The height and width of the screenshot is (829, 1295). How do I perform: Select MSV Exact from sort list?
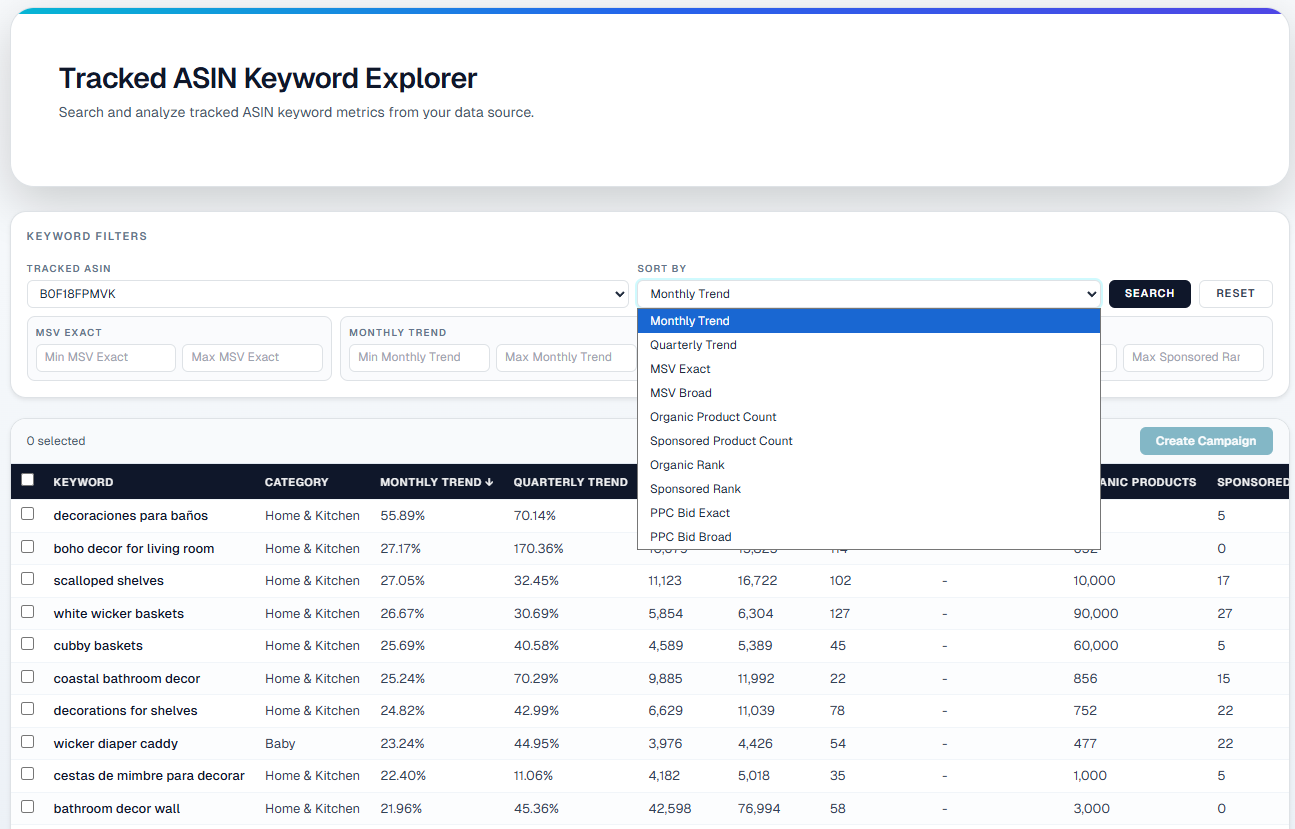pyautogui.click(x=680, y=369)
